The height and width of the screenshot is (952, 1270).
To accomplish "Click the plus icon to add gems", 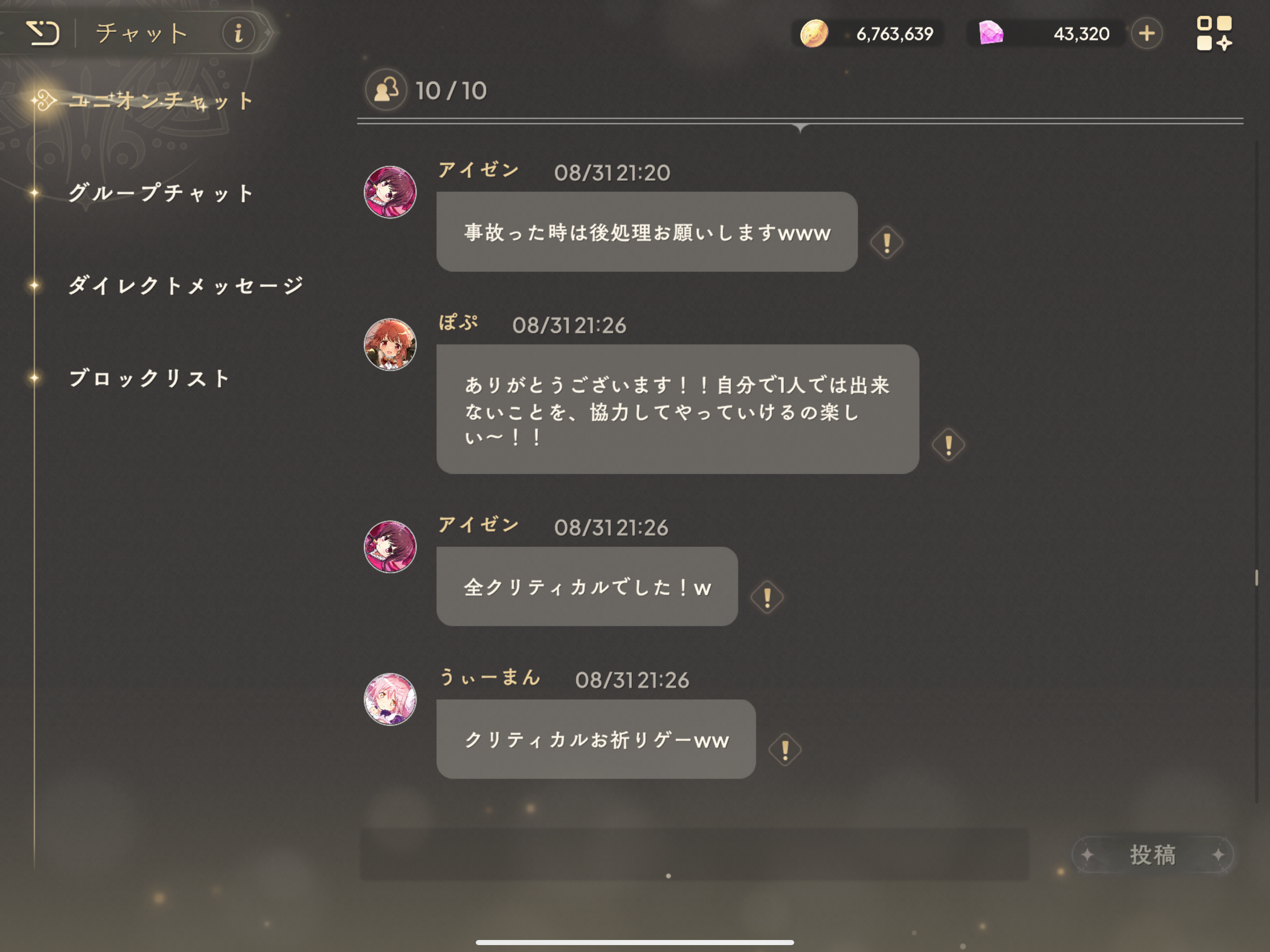I will (1147, 33).
